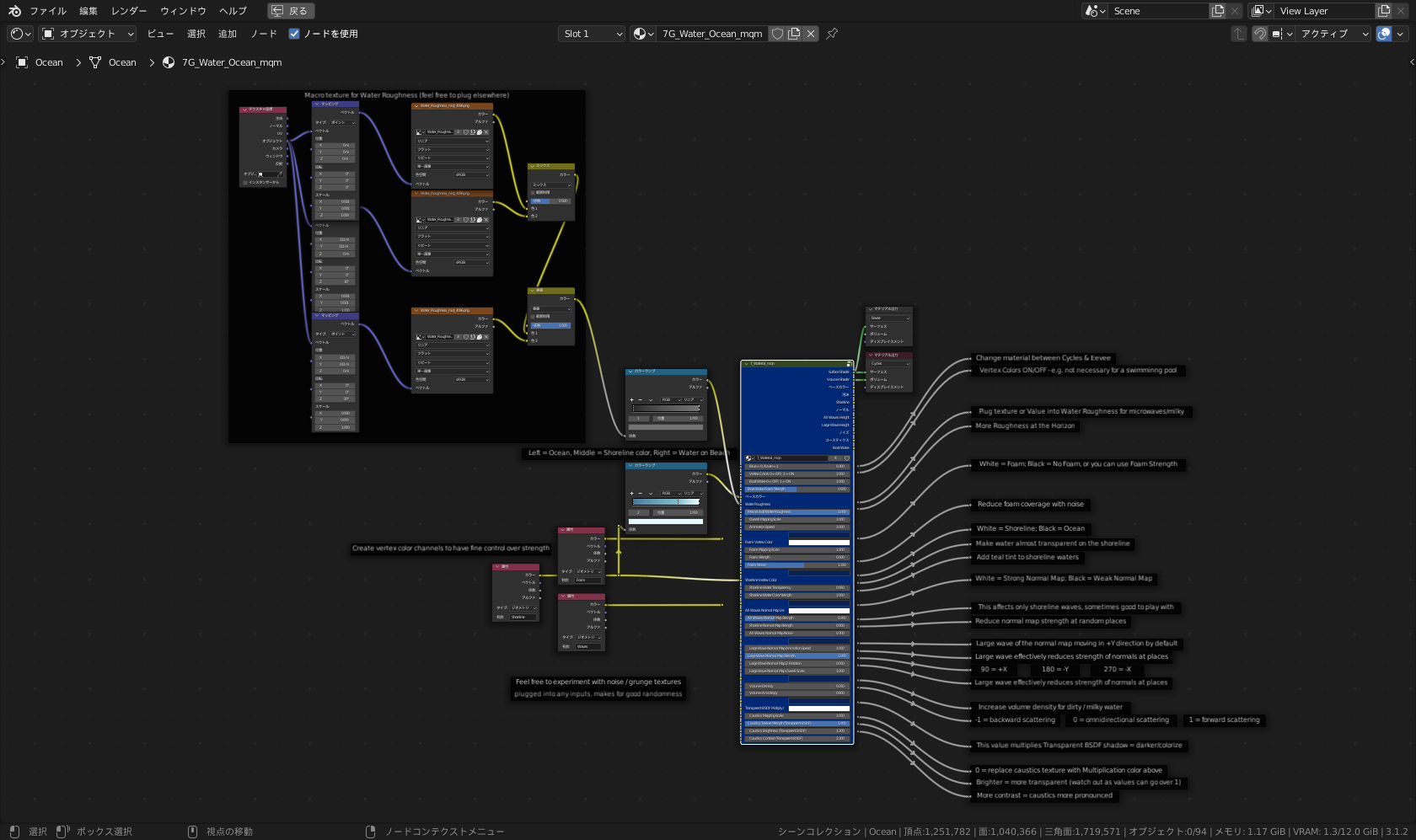Image resolution: width=1416 pixels, height=840 pixels.
Task: Toggle the node editor overlays button
Action: click(1384, 34)
